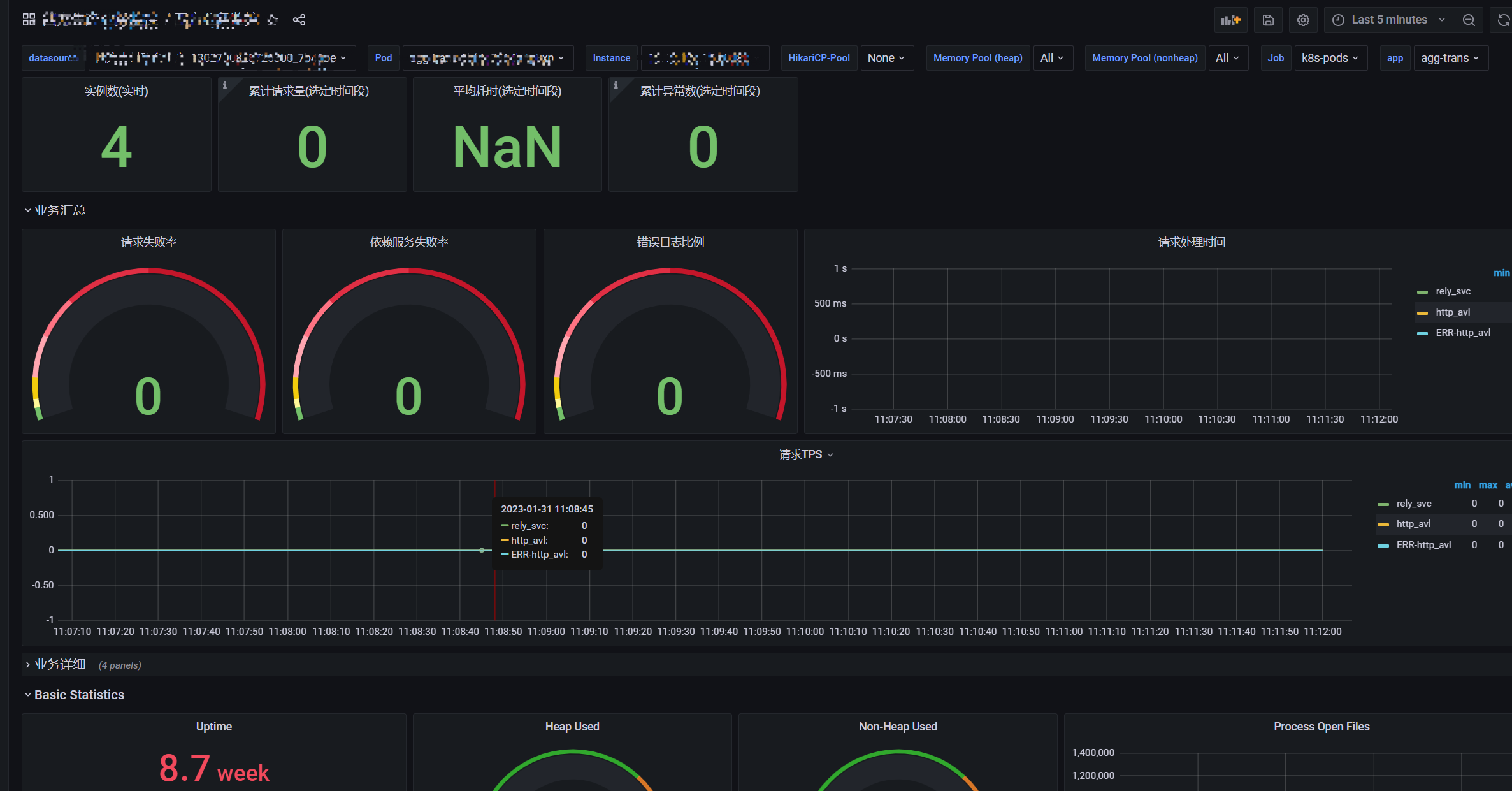Open 请求处理时间 panel title menu
1512x791 pixels.
click(1192, 242)
